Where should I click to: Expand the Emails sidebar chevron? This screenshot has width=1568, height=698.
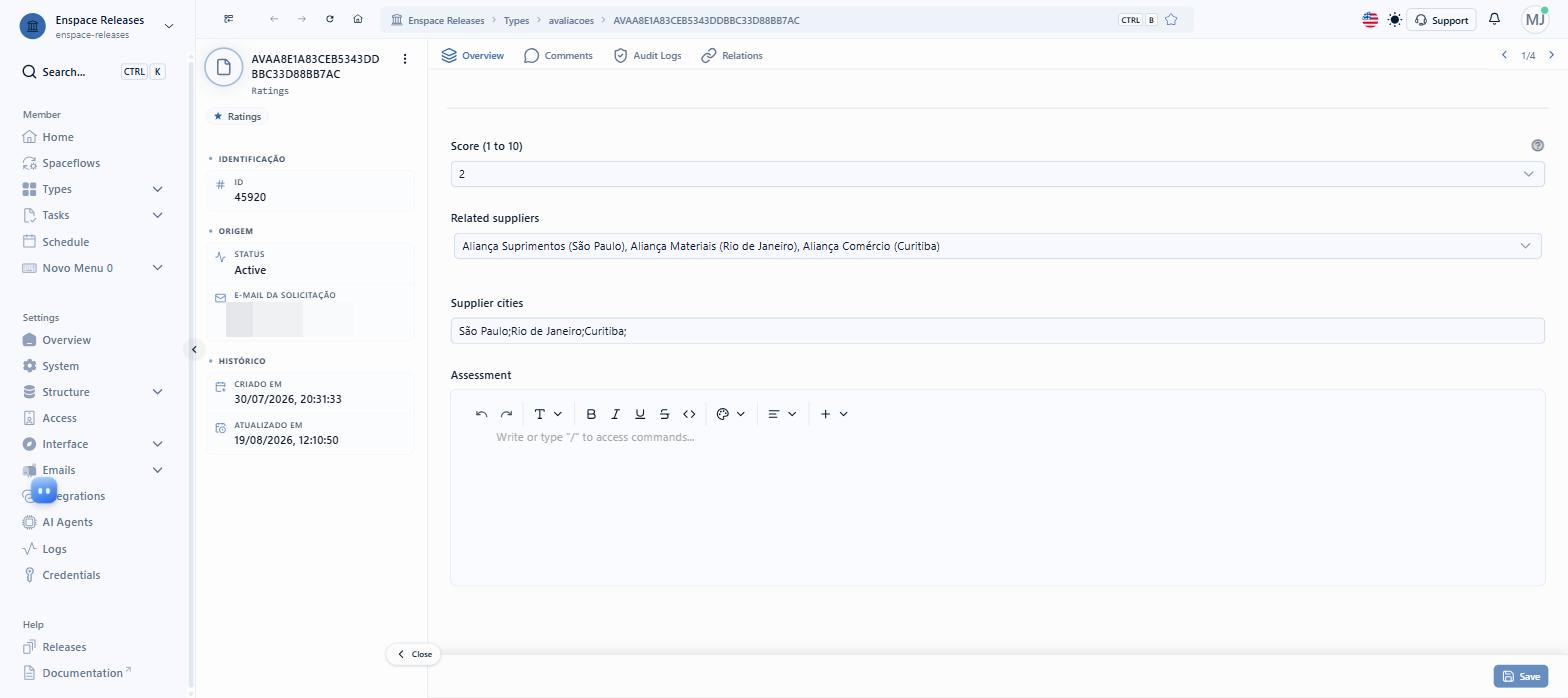click(x=157, y=470)
